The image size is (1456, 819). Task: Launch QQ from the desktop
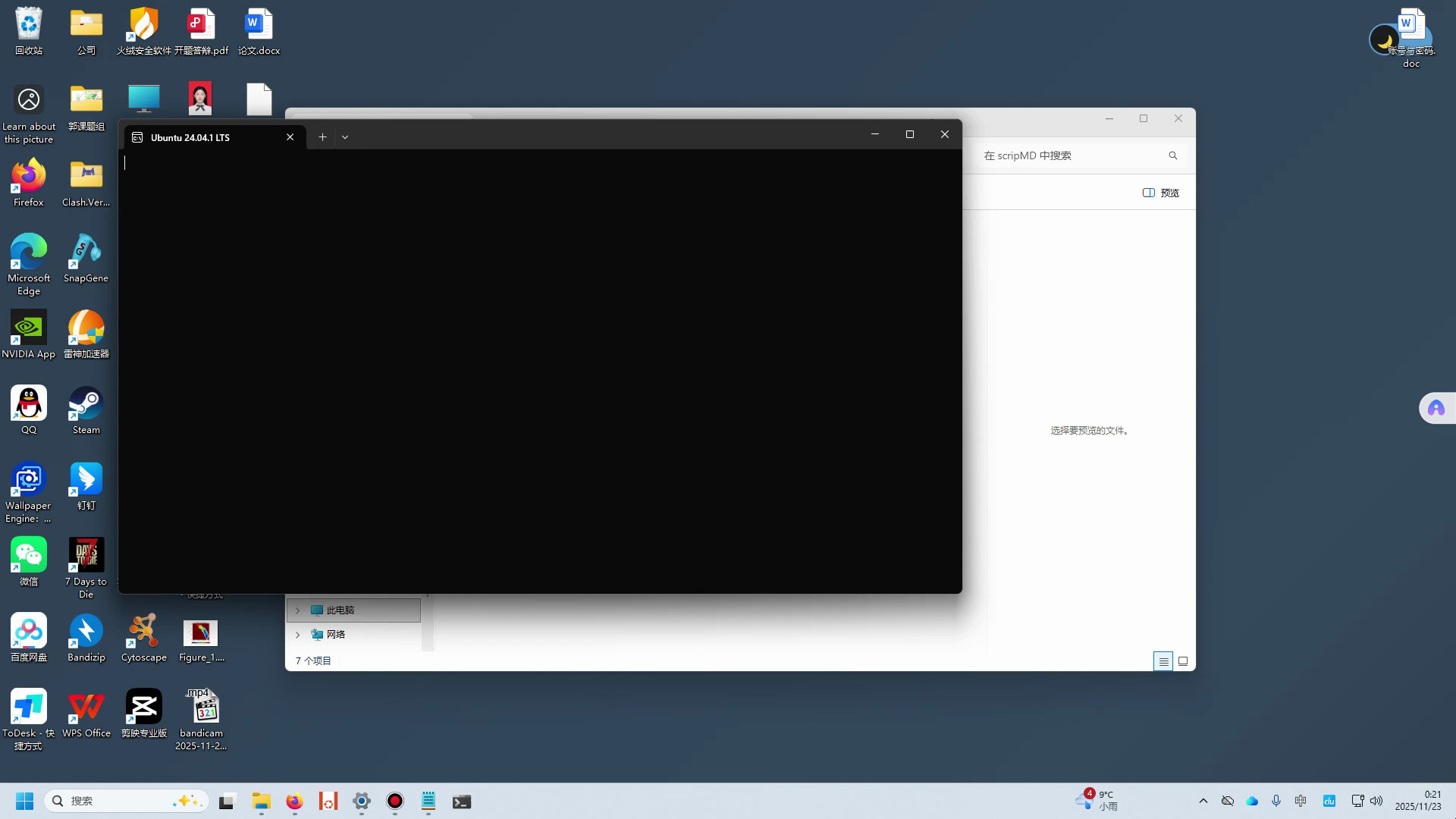click(x=28, y=403)
